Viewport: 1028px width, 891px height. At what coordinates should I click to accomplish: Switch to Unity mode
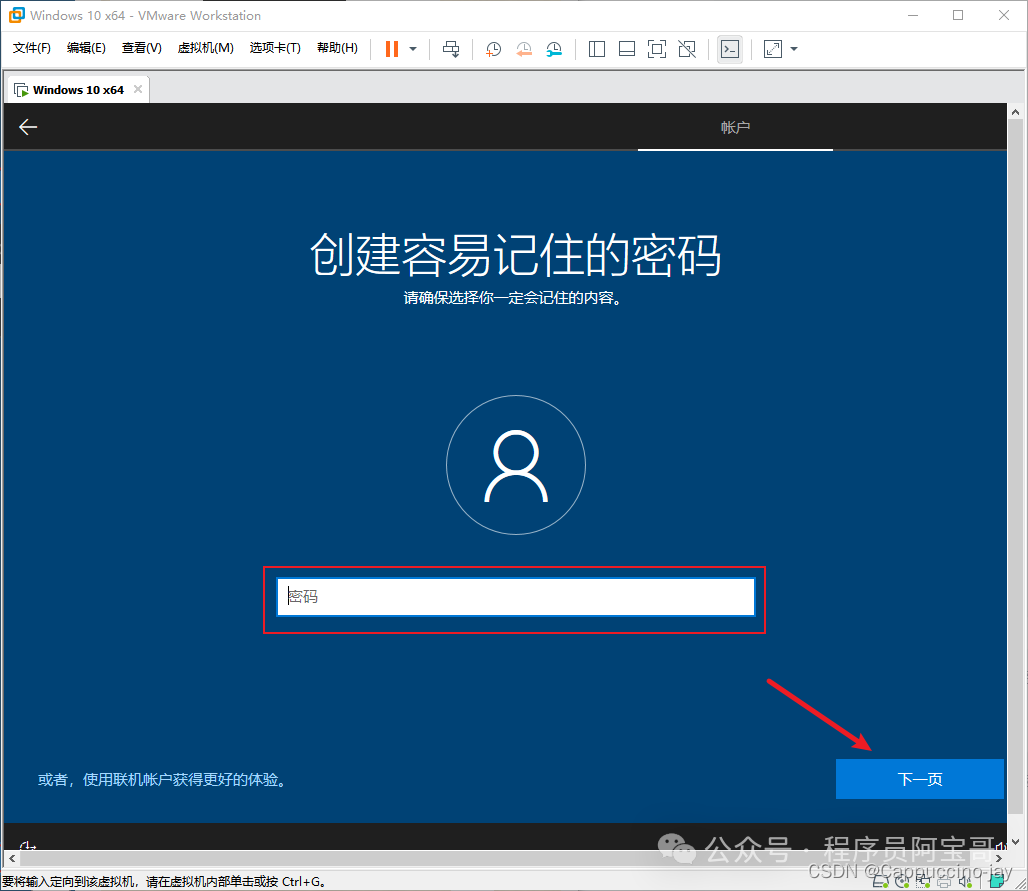[x=687, y=49]
